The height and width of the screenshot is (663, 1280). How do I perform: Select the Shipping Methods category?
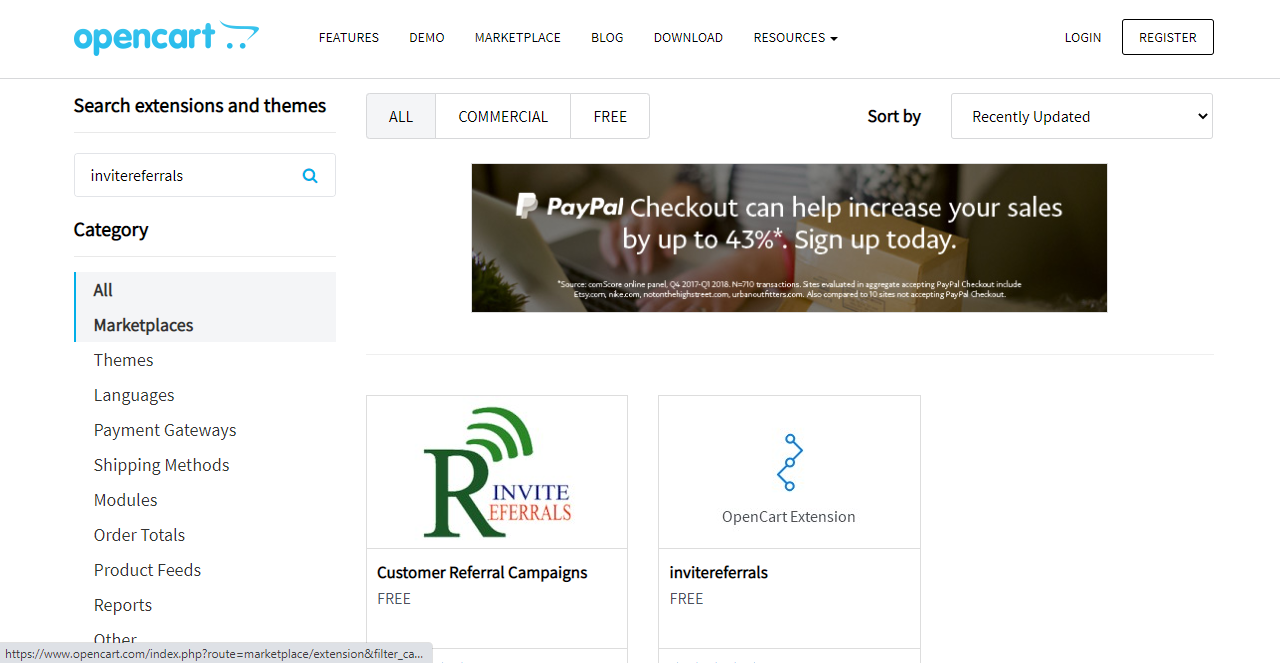coord(162,465)
